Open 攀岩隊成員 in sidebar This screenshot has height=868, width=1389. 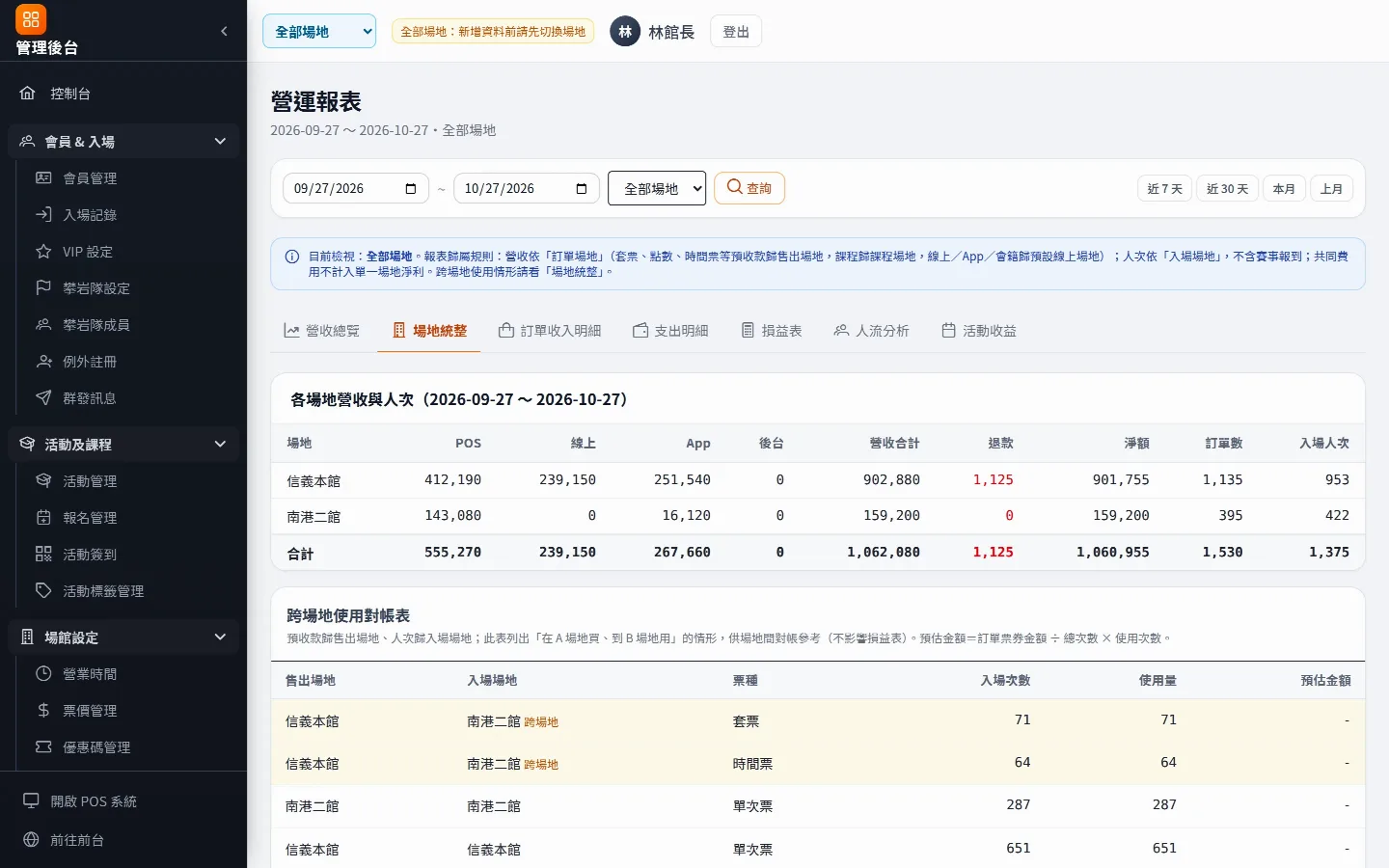click(x=129, y=325)
